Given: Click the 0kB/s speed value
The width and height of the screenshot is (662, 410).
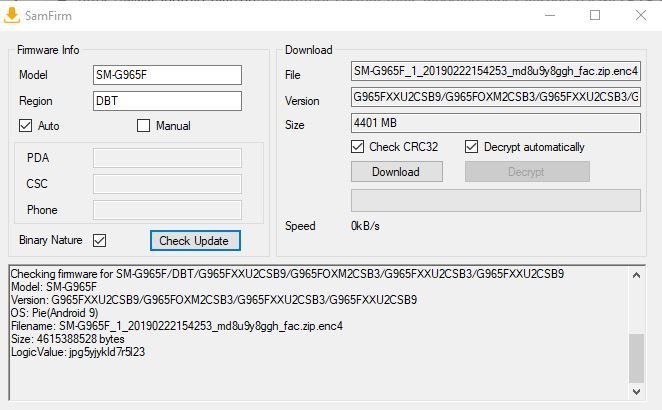Looking at the screenshot, I should pyautogui.click(x=365, y=226).
